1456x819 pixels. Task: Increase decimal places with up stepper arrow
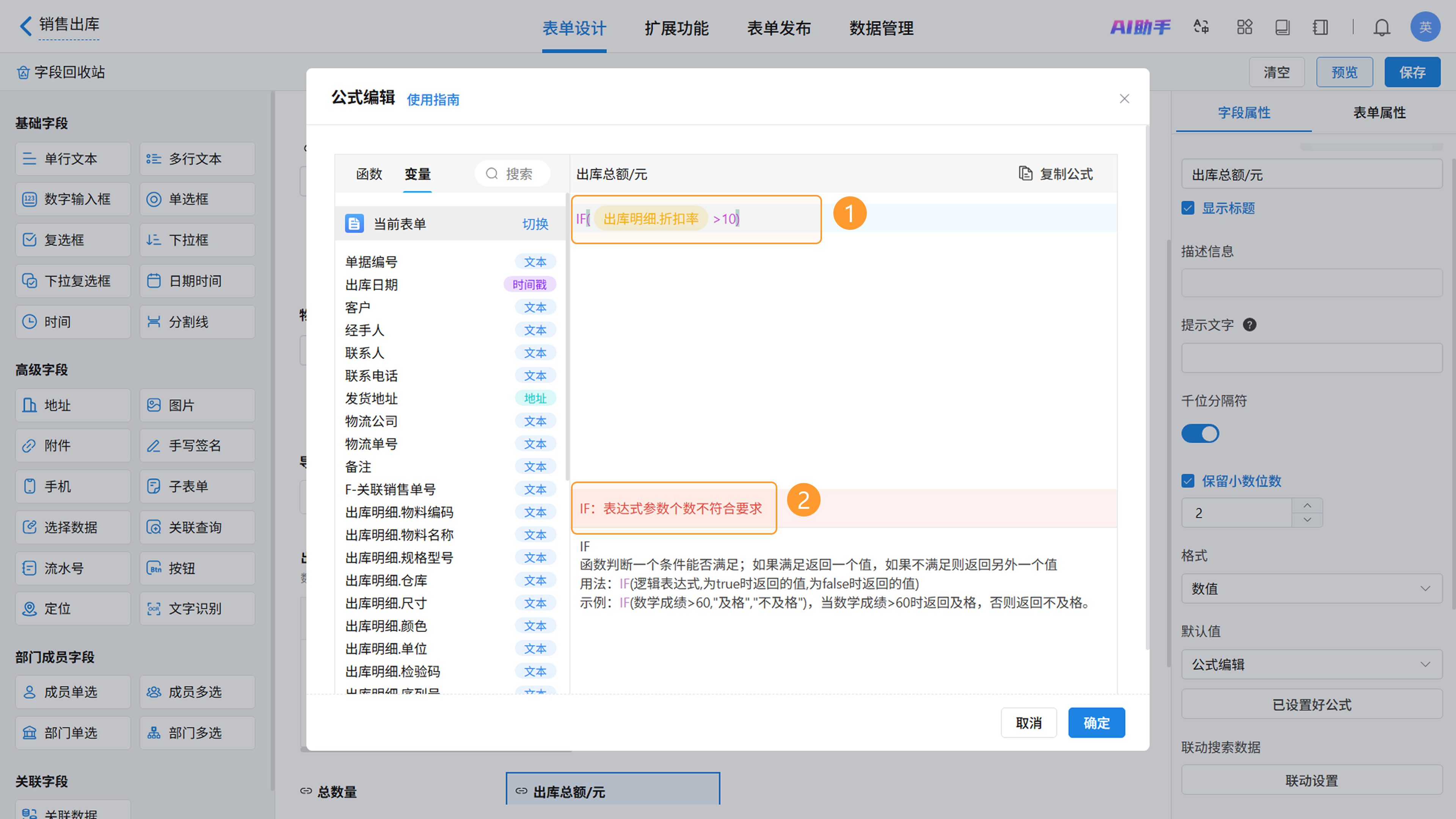pos(1307,505)
